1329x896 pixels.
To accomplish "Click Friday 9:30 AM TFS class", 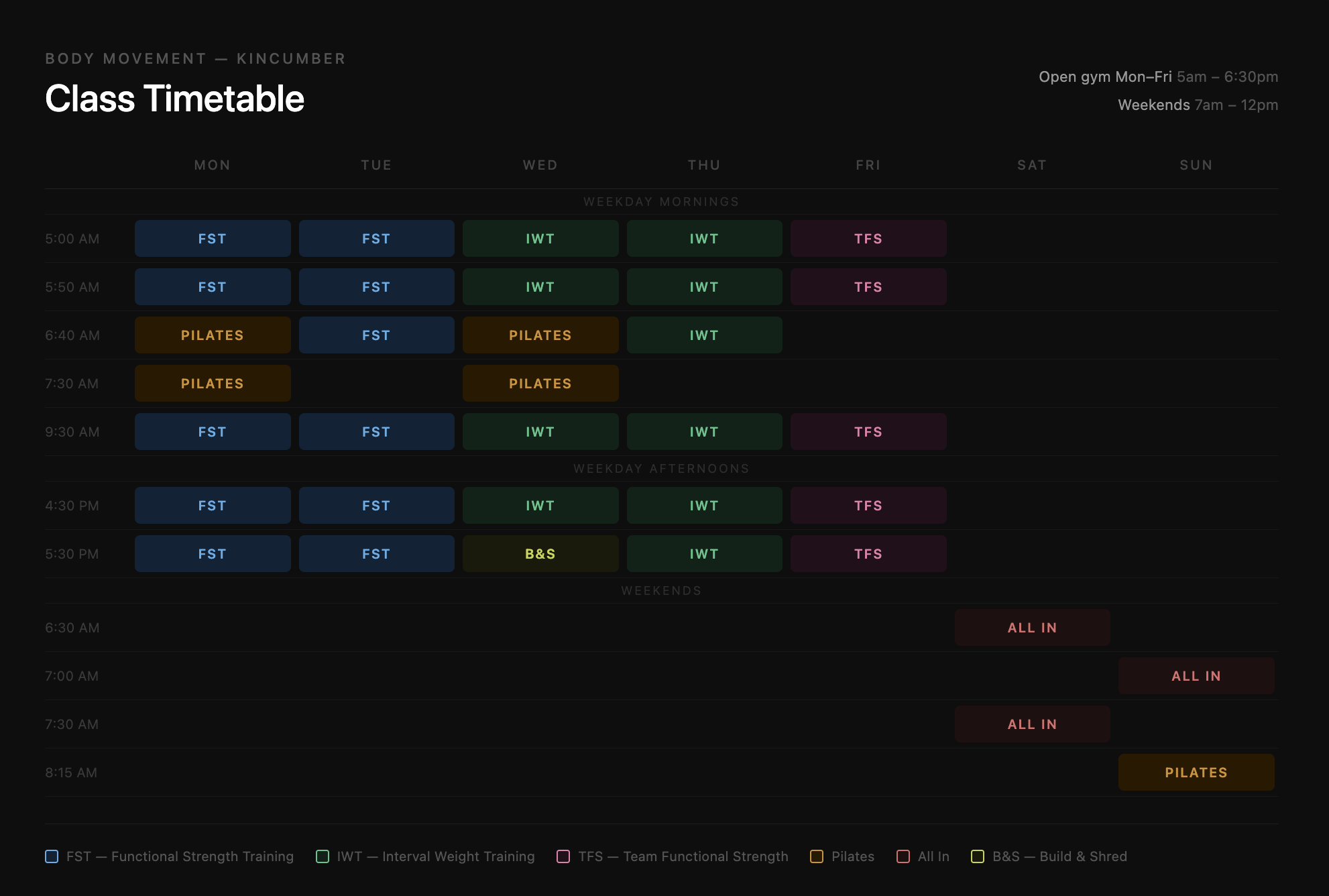I will click(868, 432).
